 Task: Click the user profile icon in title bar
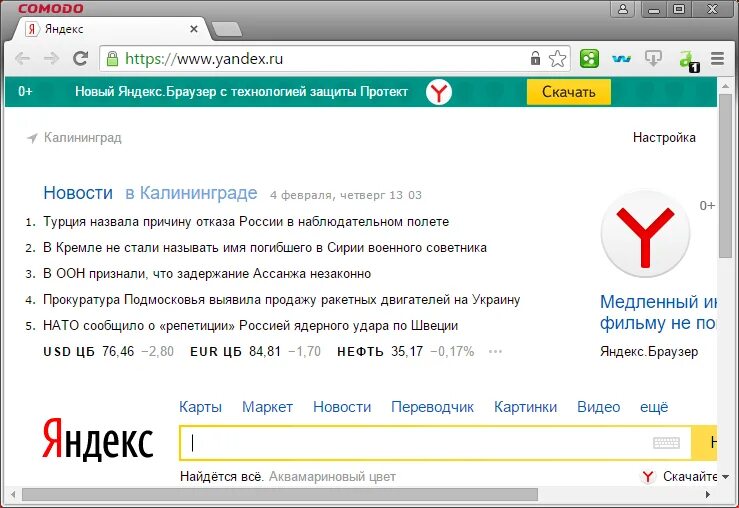click(623, 9)
